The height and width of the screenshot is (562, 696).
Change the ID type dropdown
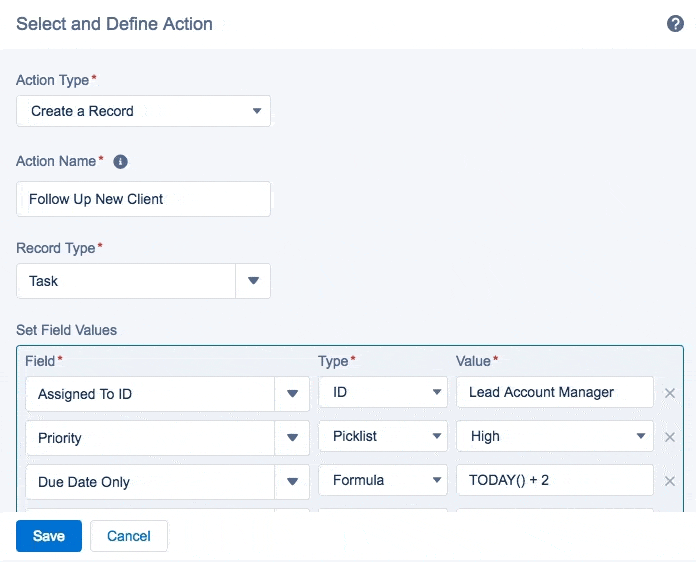coord(383,392)
